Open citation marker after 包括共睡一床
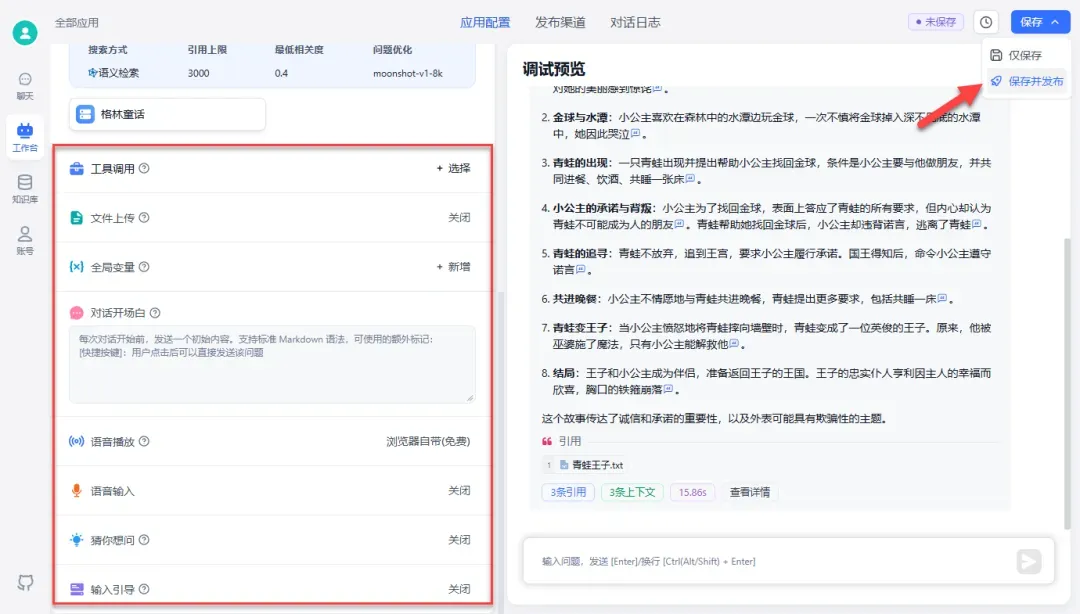1080x614 pixels. click(942, 298)
